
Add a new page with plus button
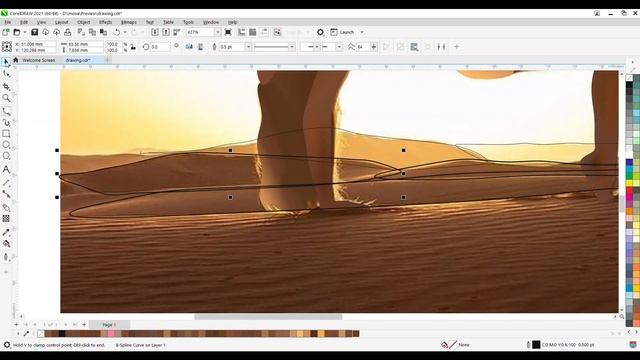[84, 325]
